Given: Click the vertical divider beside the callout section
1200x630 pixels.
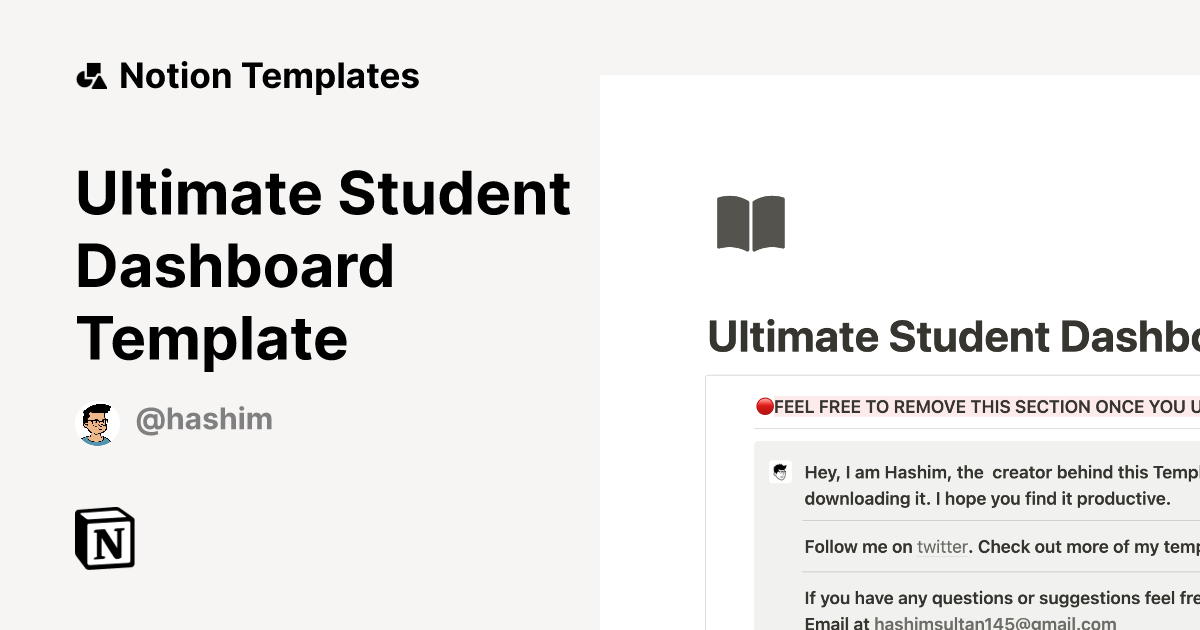Looking at the screenshot, I should pyautogui.click(x=708, y=500).
